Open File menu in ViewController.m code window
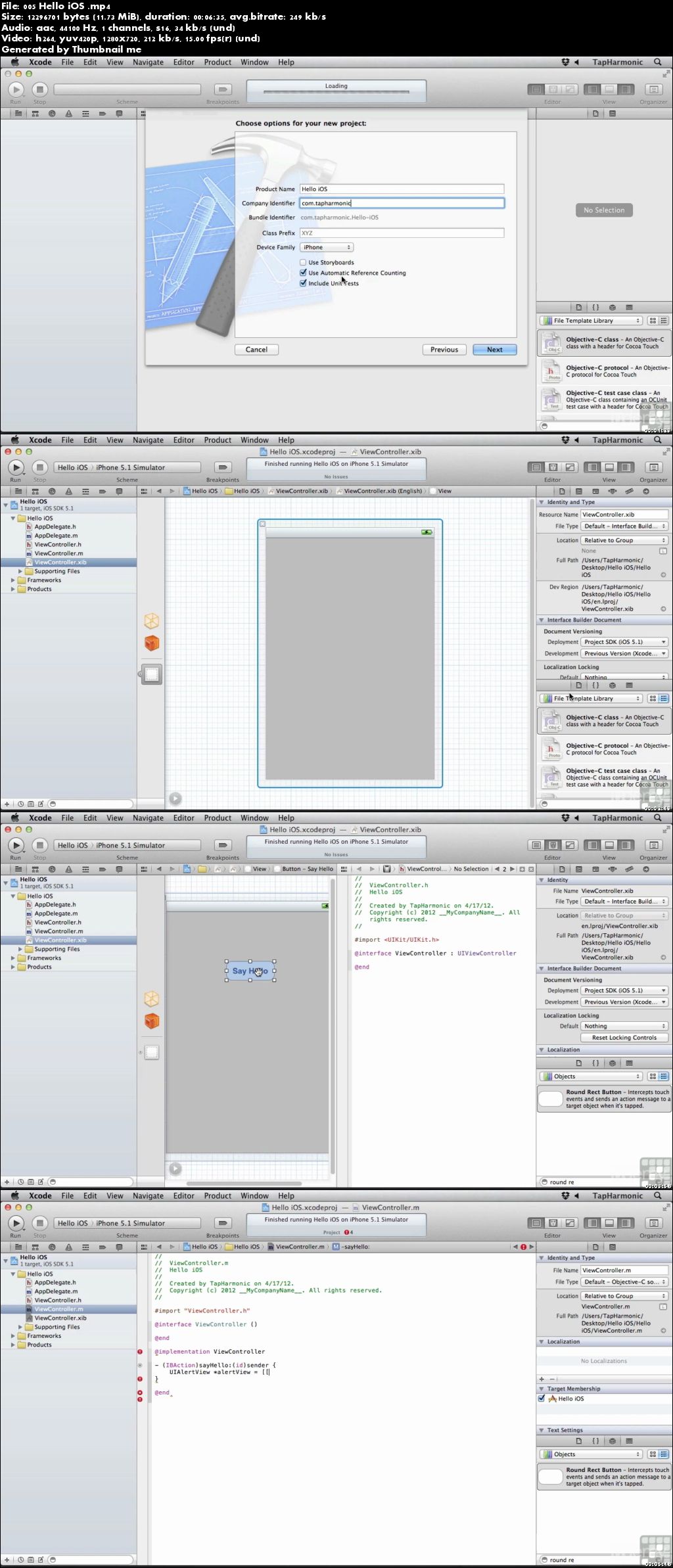 [x=68, y=1196]
